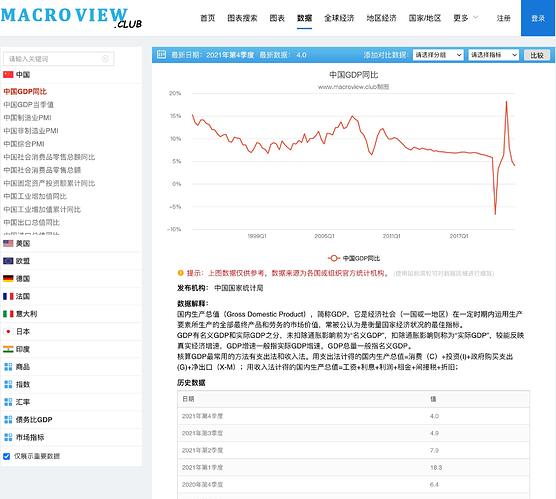
Task: Go to the 首页 menu item
Action: click(207, 18)
